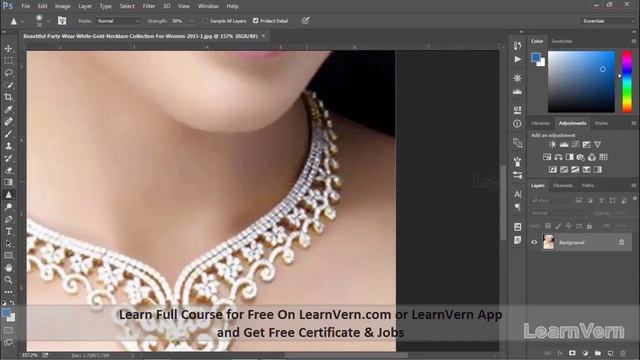The width and height of the screenshot is (640, 360).
Task: Select the Dodge tool
Action: pos(8,207)
